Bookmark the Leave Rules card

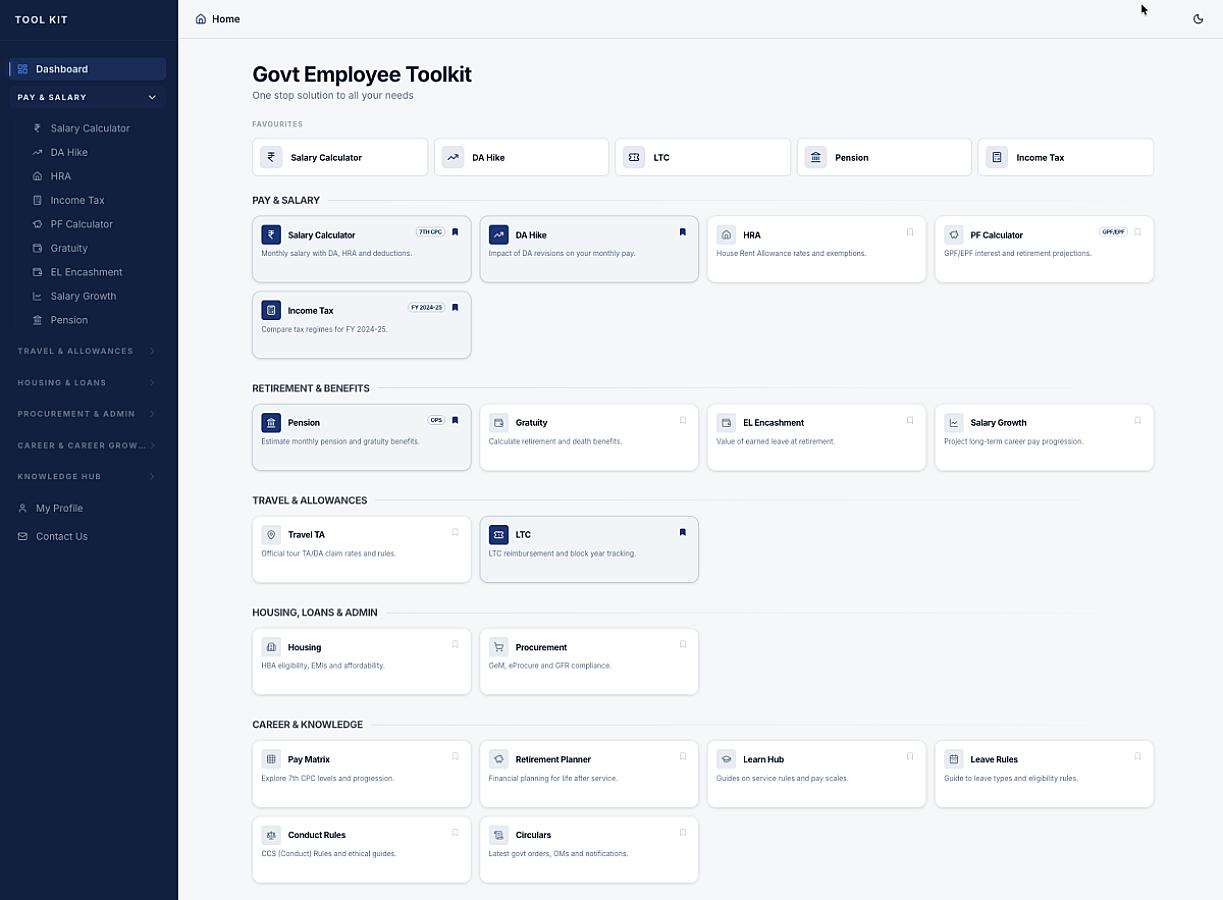coord(1138,756)
